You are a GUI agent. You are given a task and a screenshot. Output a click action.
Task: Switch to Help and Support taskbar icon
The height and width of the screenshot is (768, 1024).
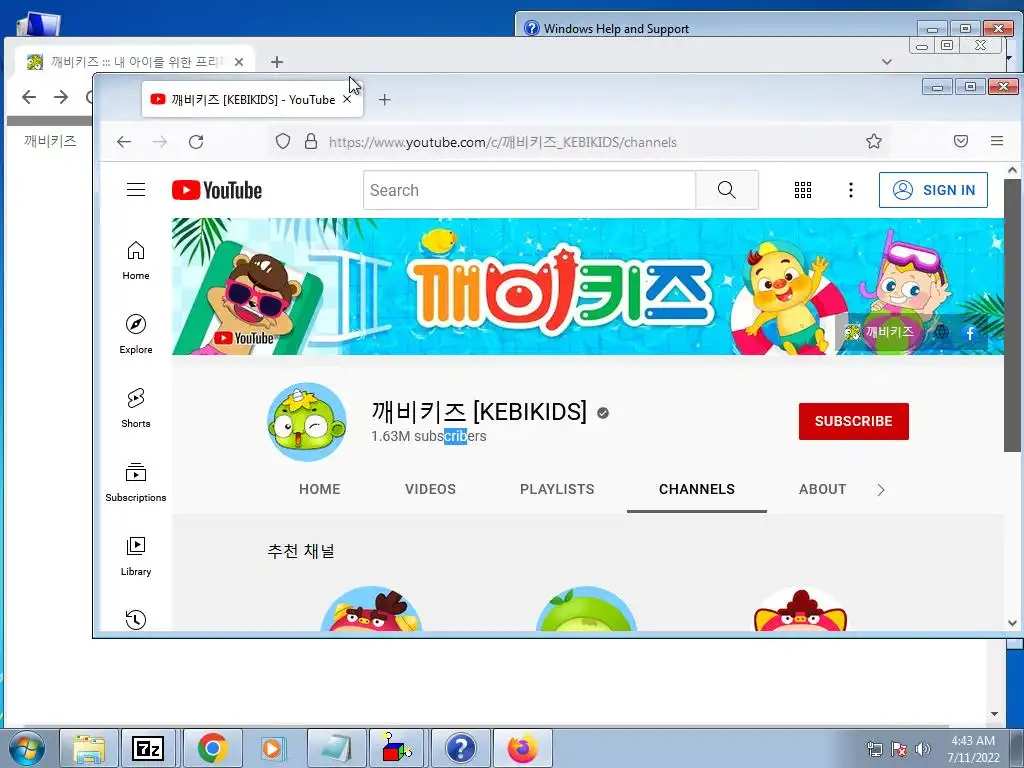pyautogui.click(x=460, y=748)
